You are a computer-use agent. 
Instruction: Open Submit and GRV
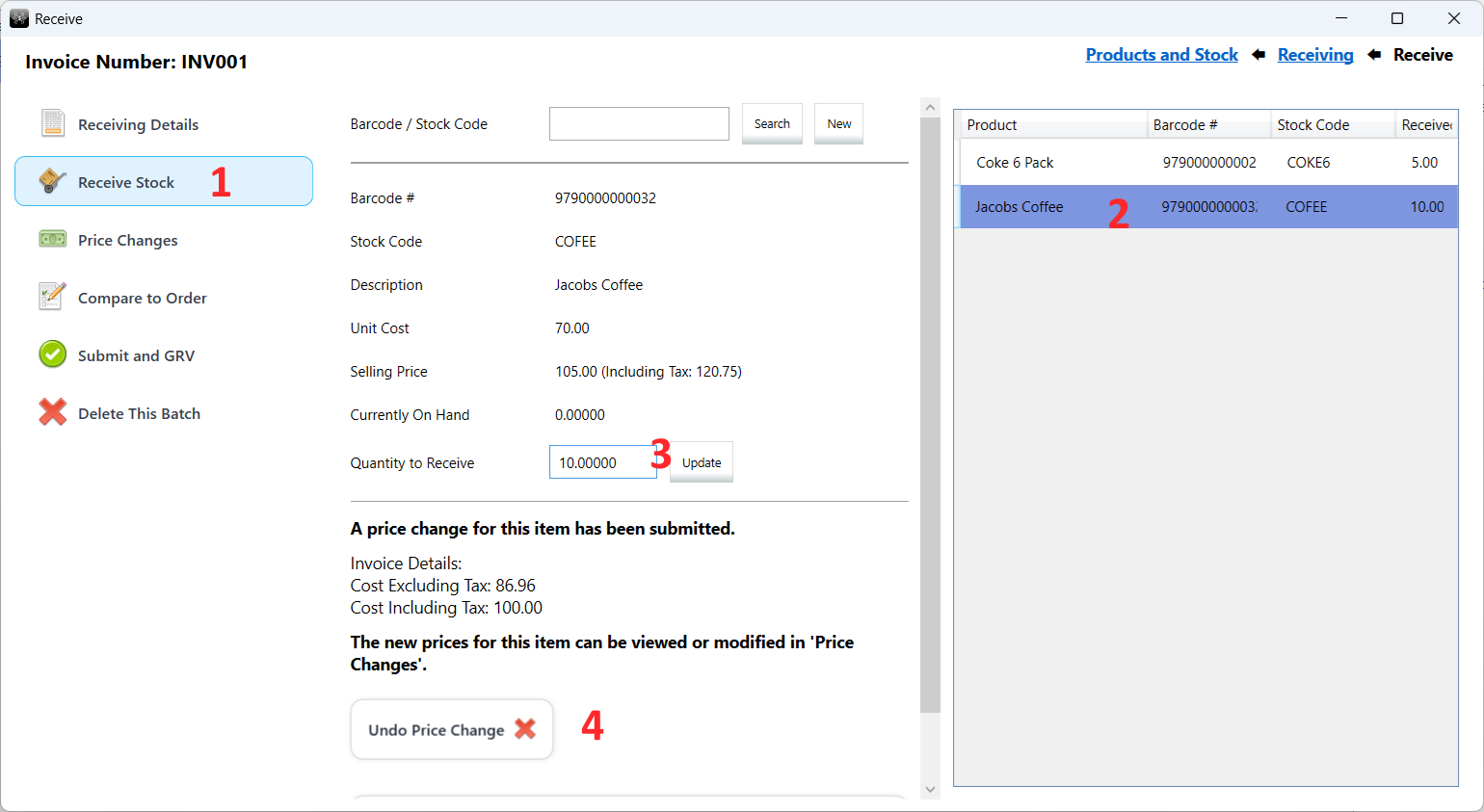click(x=164, y=355)
